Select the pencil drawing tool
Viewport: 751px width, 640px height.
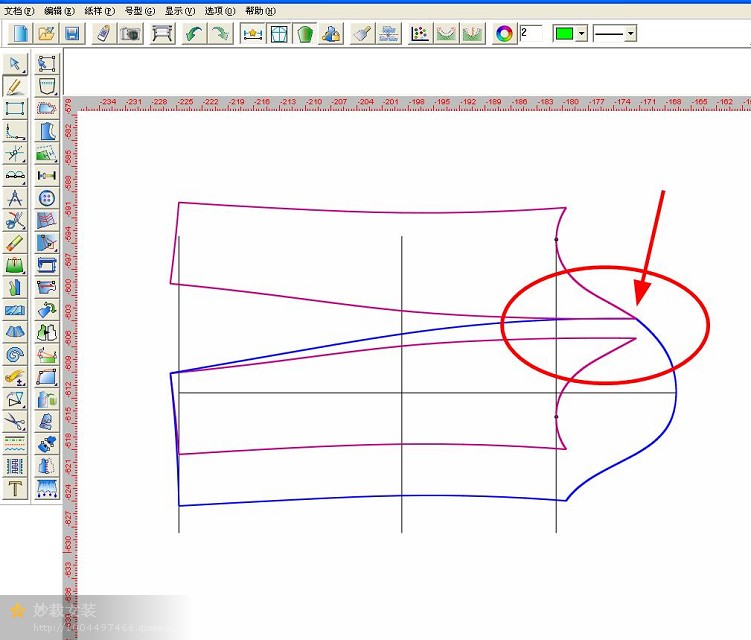pos(15,86)
